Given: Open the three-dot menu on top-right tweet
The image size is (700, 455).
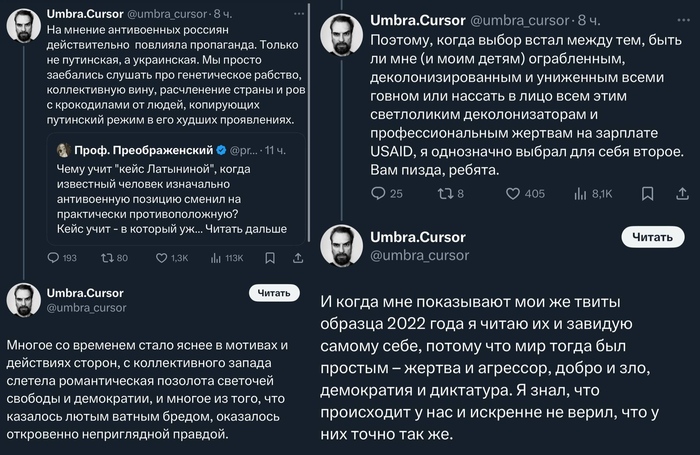Looking at the screenshot, I should tap(683, 20).
